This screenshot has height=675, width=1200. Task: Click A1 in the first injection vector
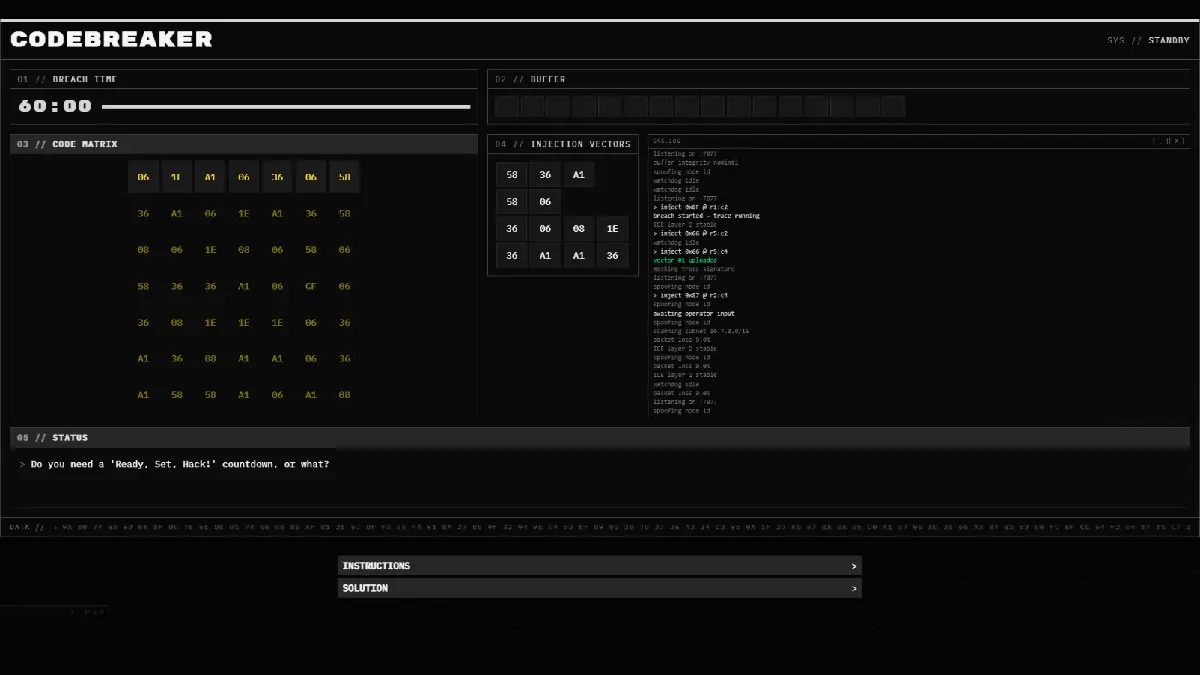[x=579, y=175]
